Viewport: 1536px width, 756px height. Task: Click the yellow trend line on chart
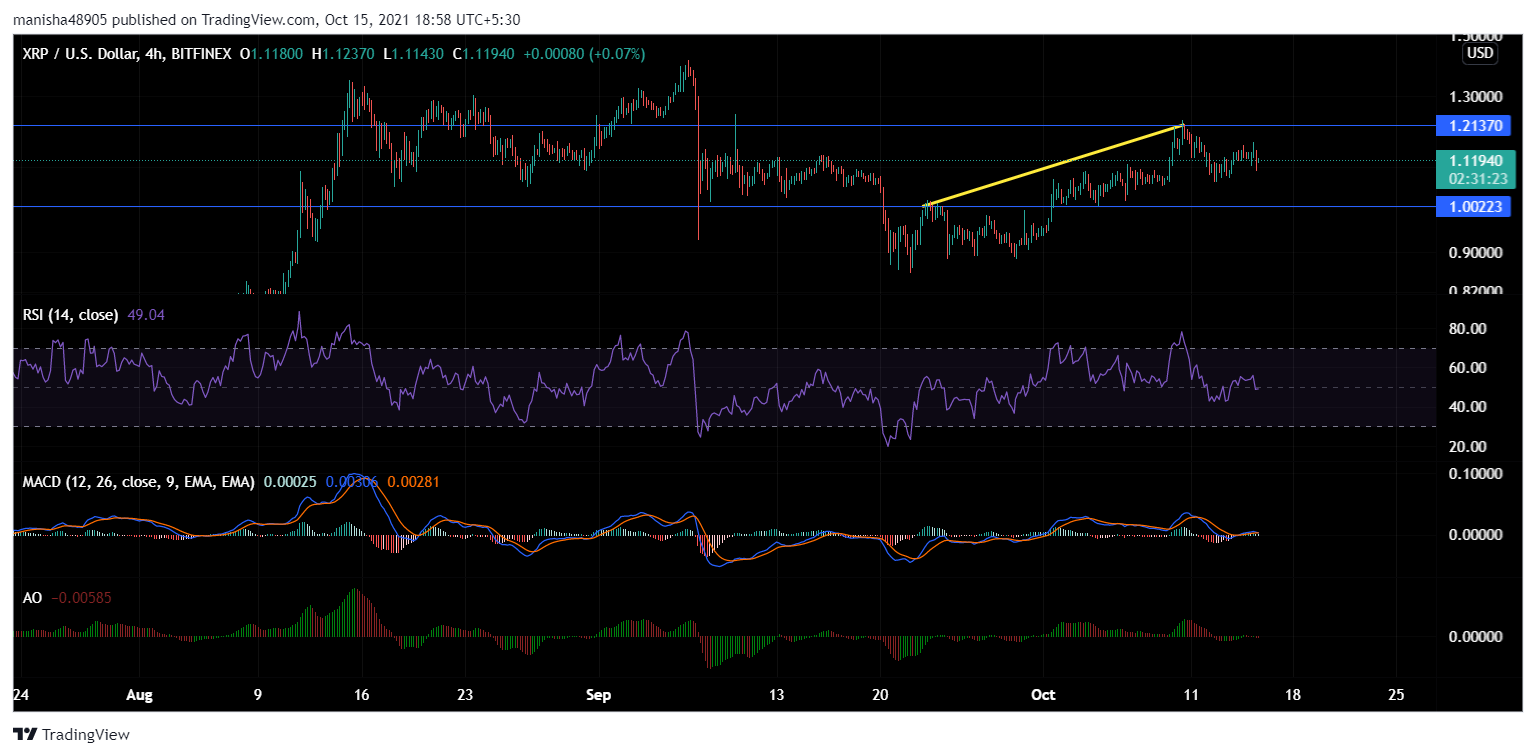pos(1055,165)
